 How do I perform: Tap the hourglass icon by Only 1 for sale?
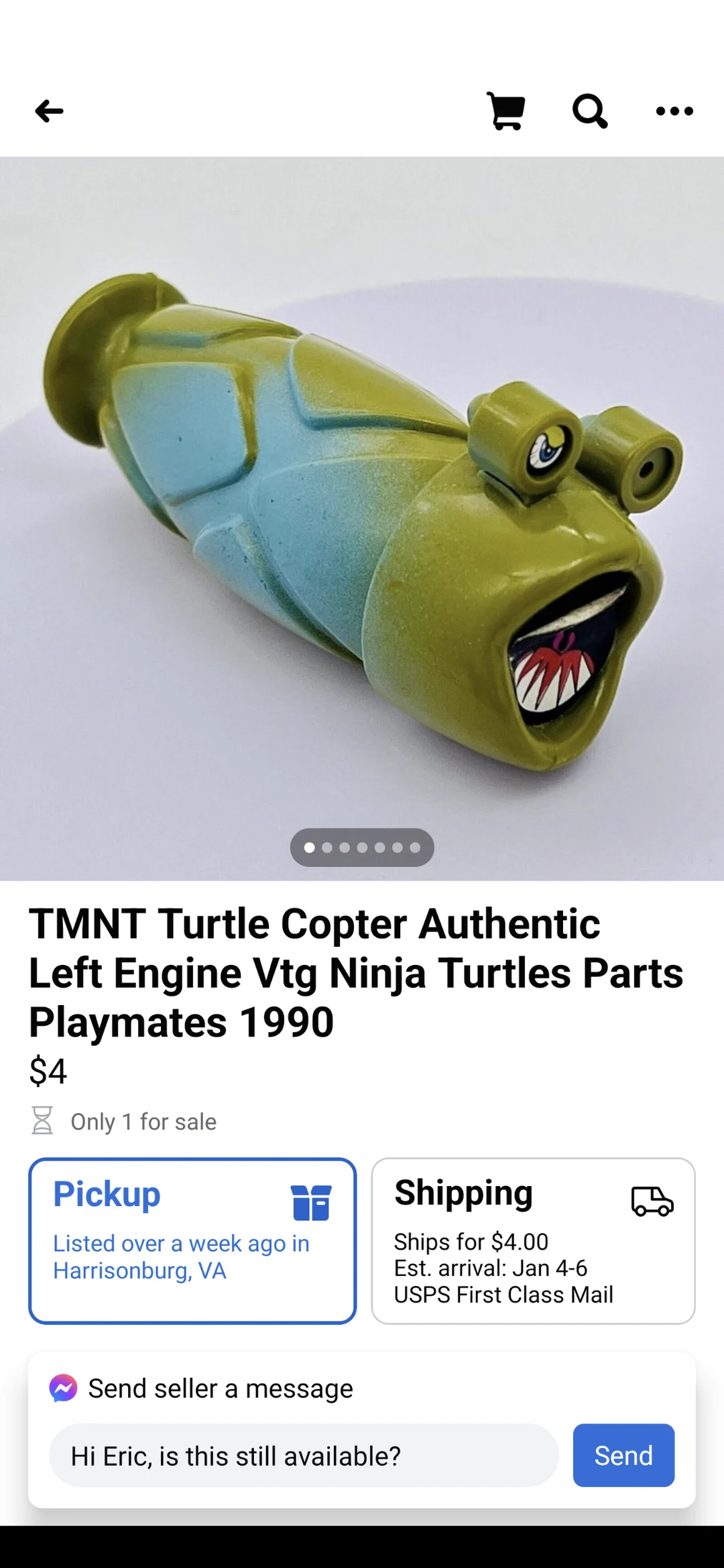point(42,1120)
